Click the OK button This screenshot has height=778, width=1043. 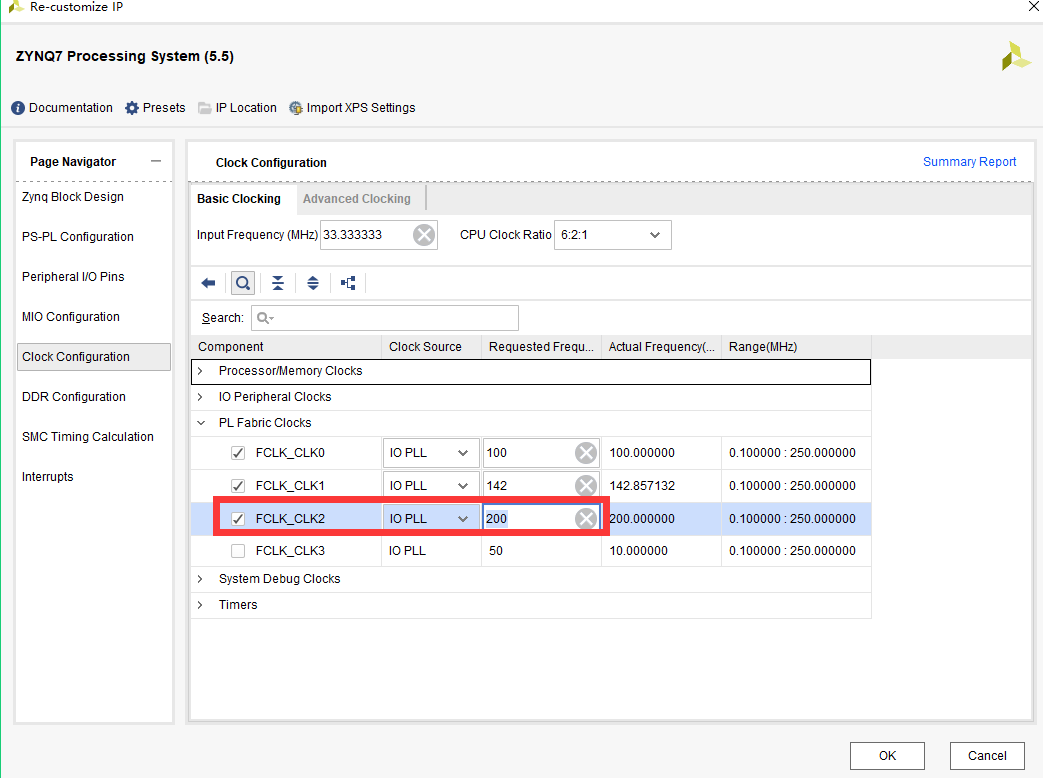coord(887,755)
